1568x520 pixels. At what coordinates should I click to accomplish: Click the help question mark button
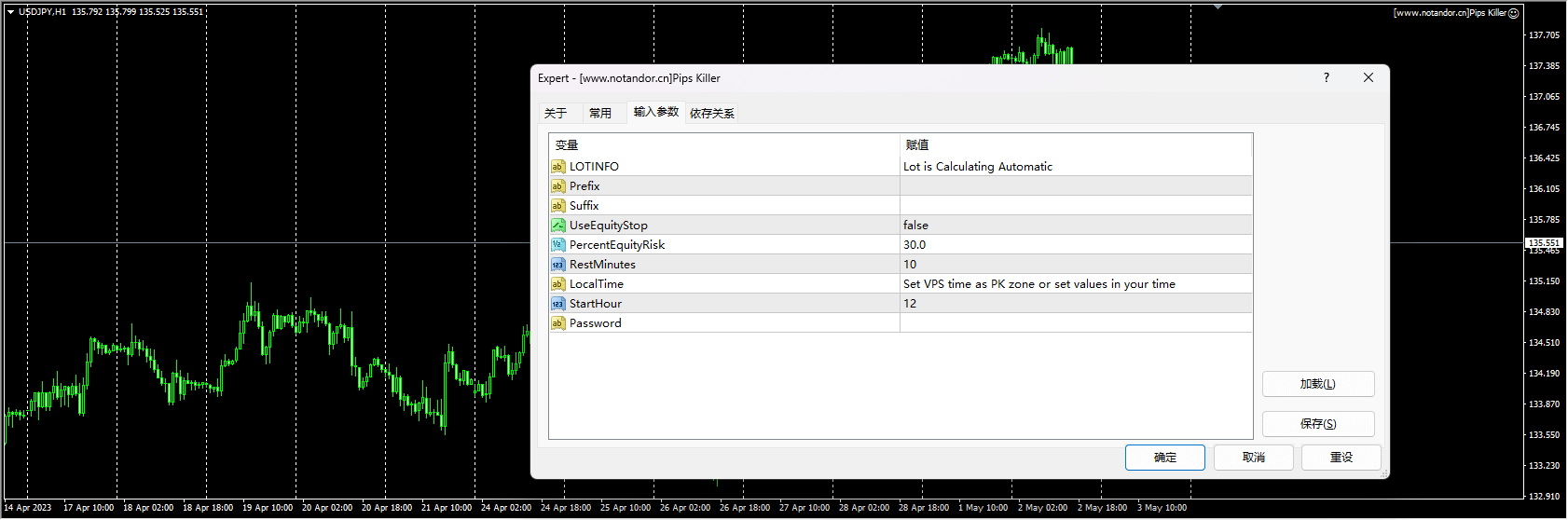coord(1326,78)
